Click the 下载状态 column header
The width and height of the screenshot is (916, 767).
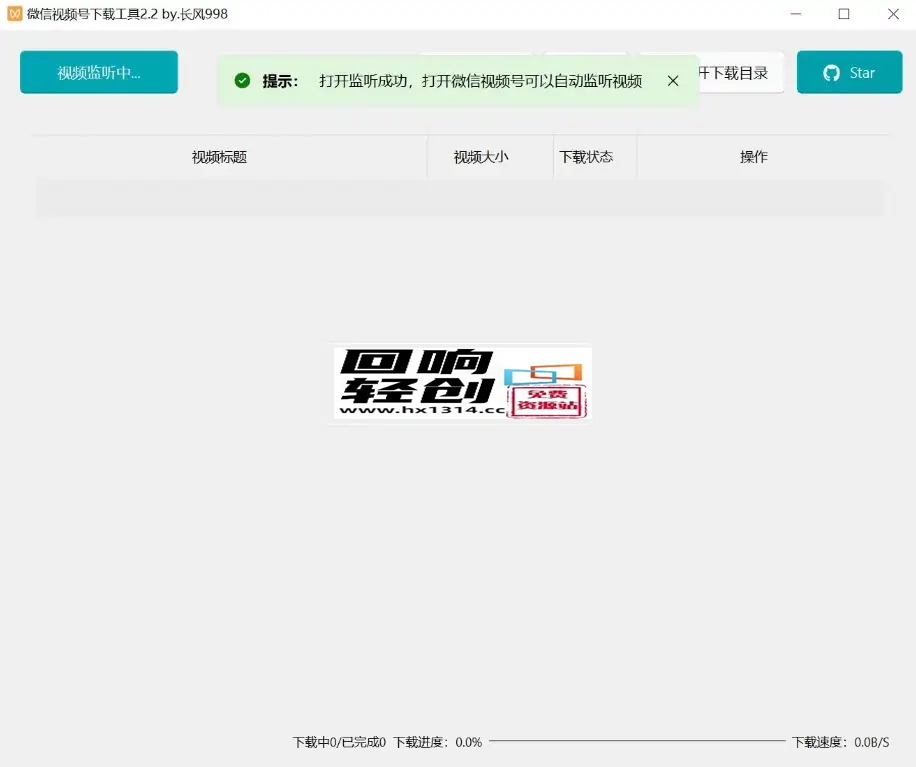[586, 157]
